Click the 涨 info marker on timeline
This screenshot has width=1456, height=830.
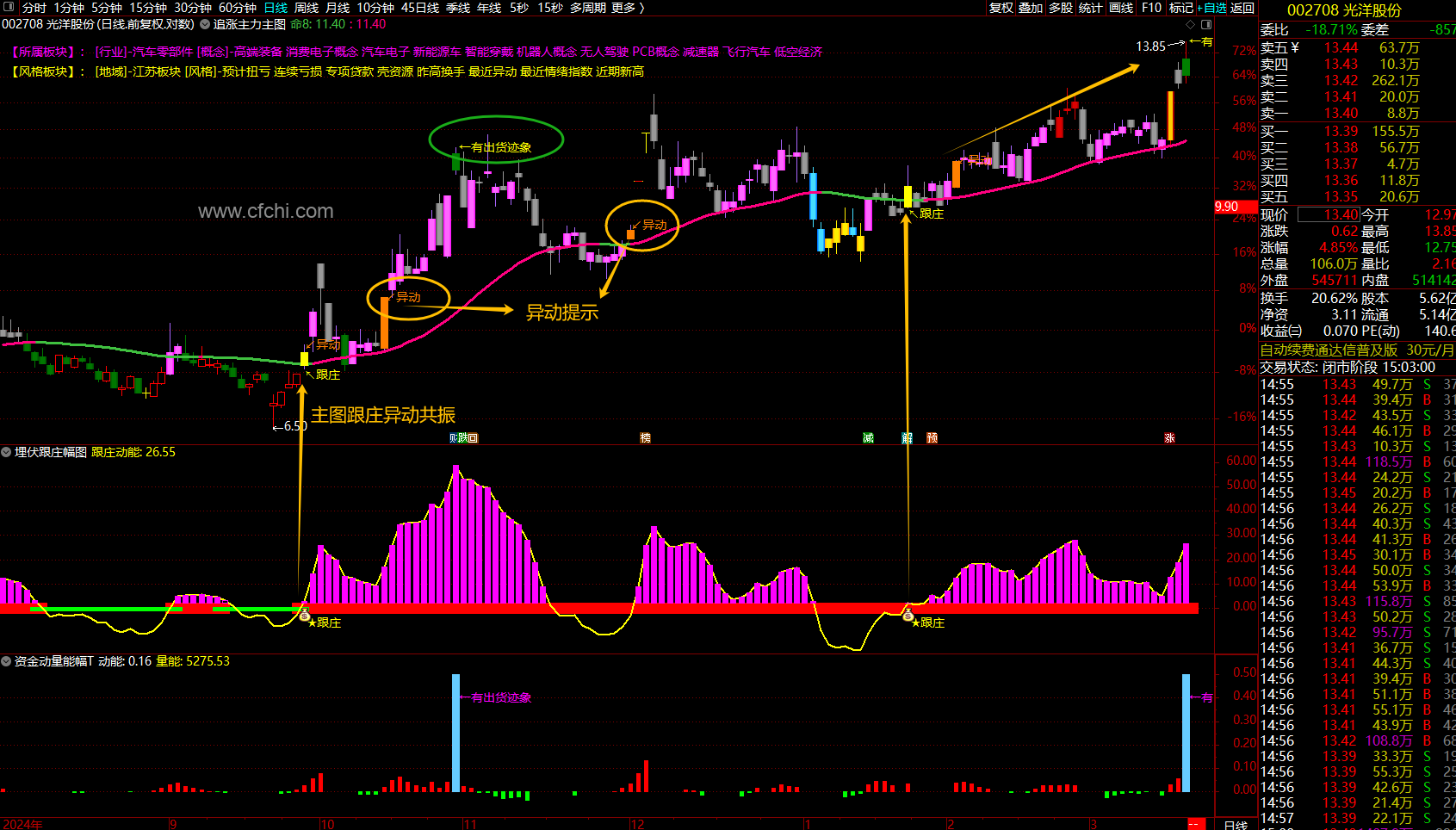1169,438
